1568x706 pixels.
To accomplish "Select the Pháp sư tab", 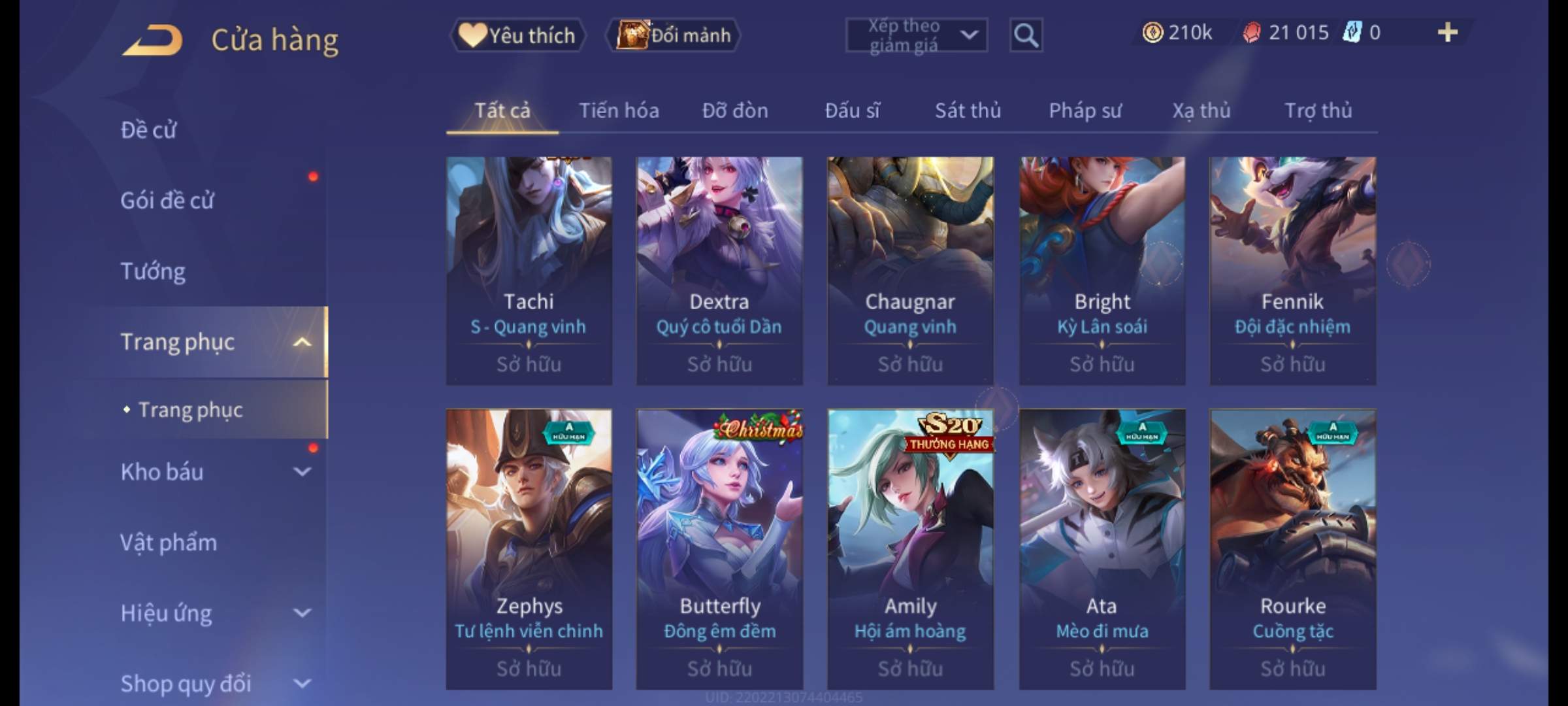I will 1085,110.
